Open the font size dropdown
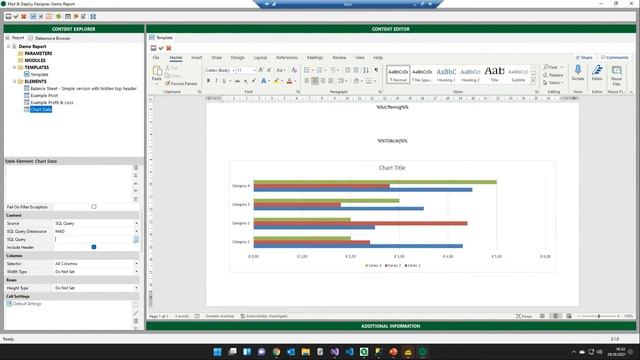Screen dimensions: 640x360 coord(254,70)
